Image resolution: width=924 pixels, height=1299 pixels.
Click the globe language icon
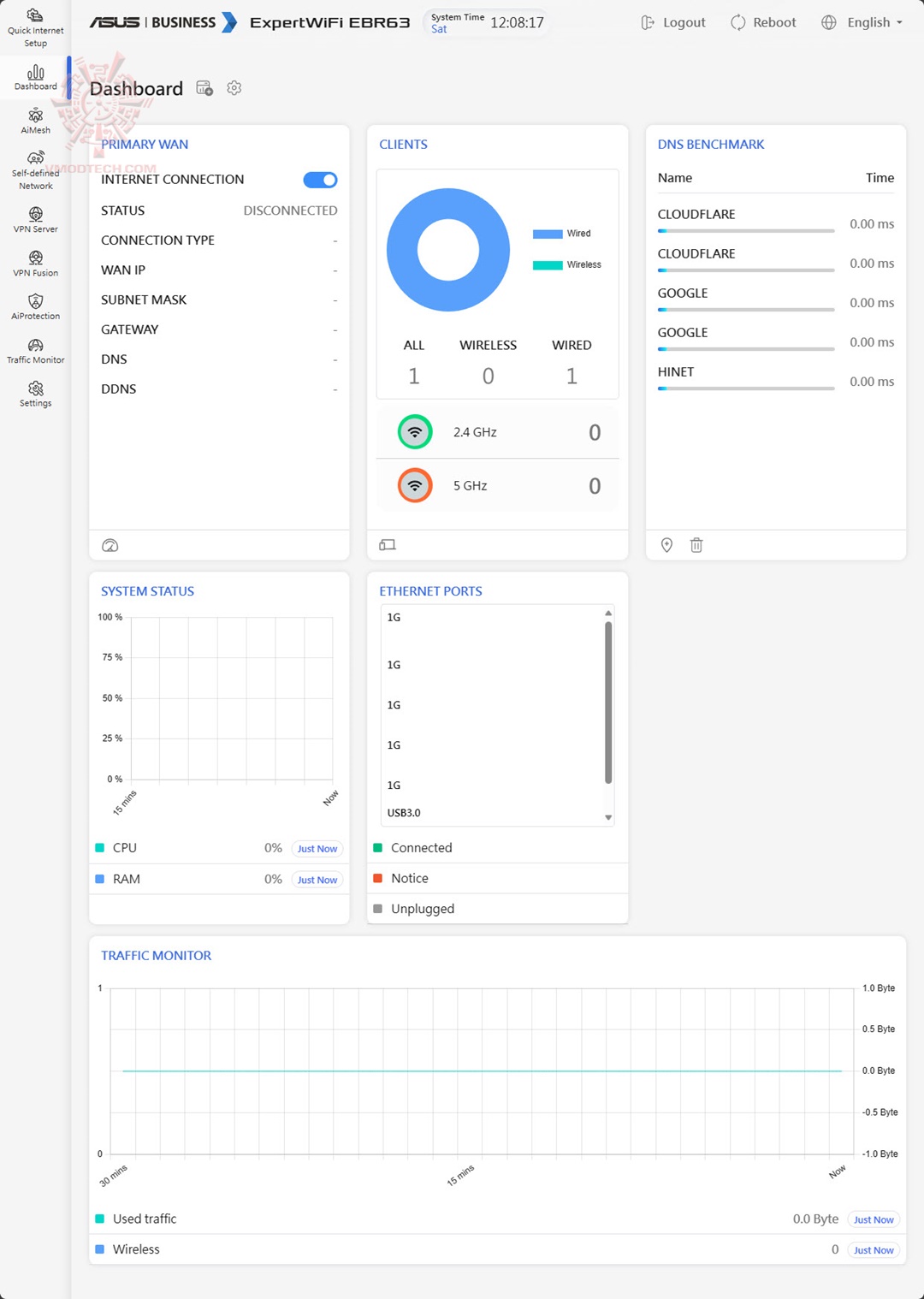tap(829, 22)
